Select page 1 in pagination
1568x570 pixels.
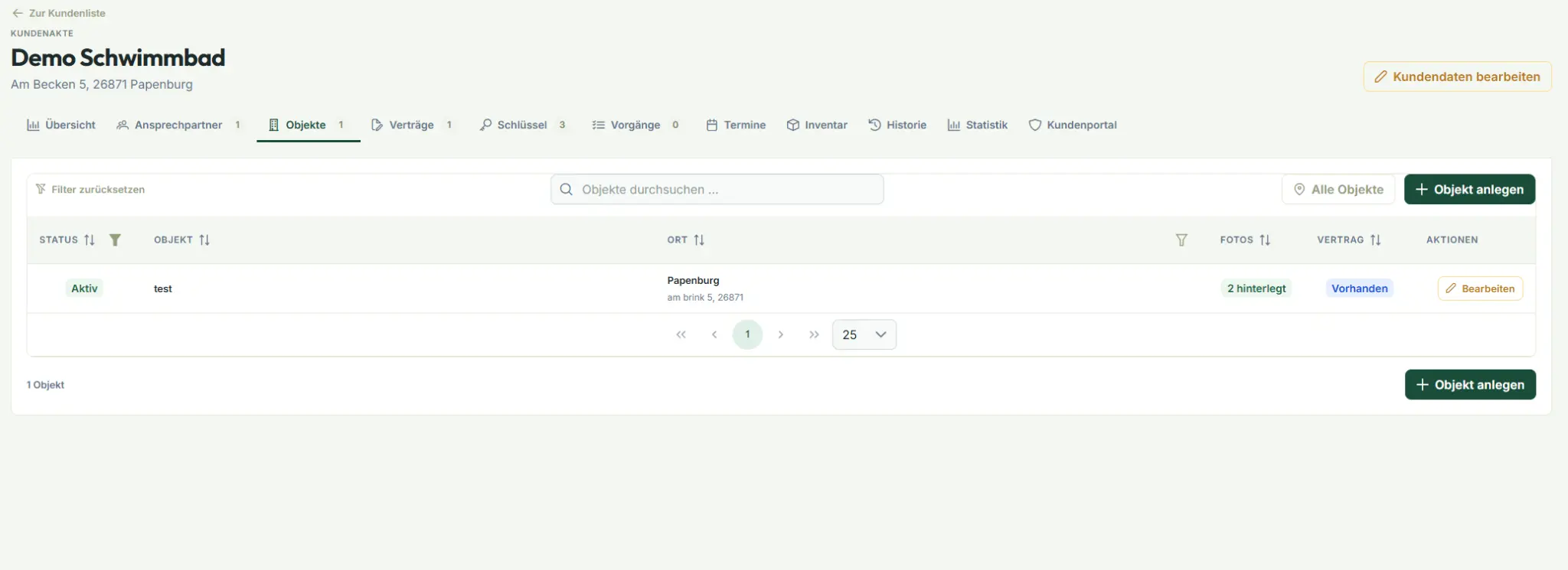click(747, 334)
